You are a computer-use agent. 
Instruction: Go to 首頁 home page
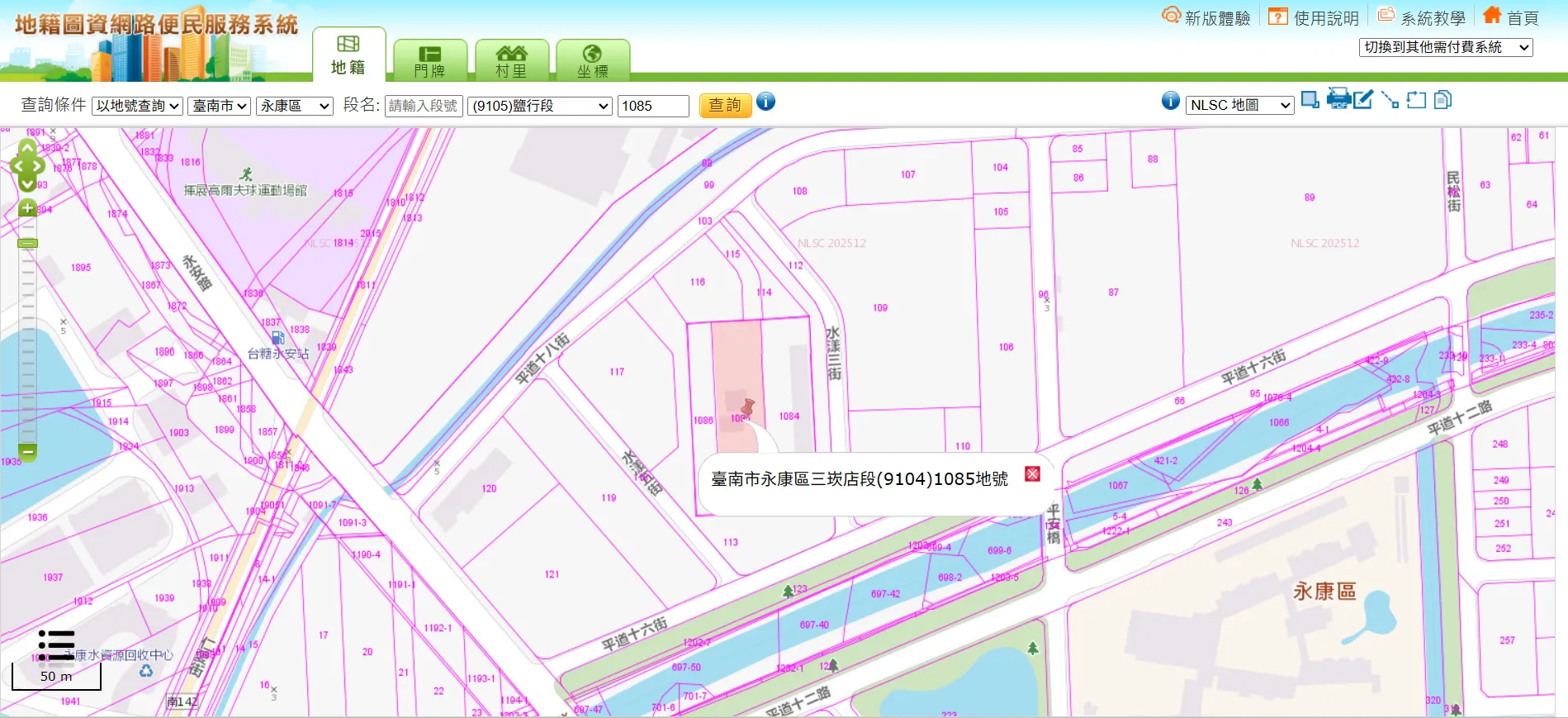click(1523, 18)
